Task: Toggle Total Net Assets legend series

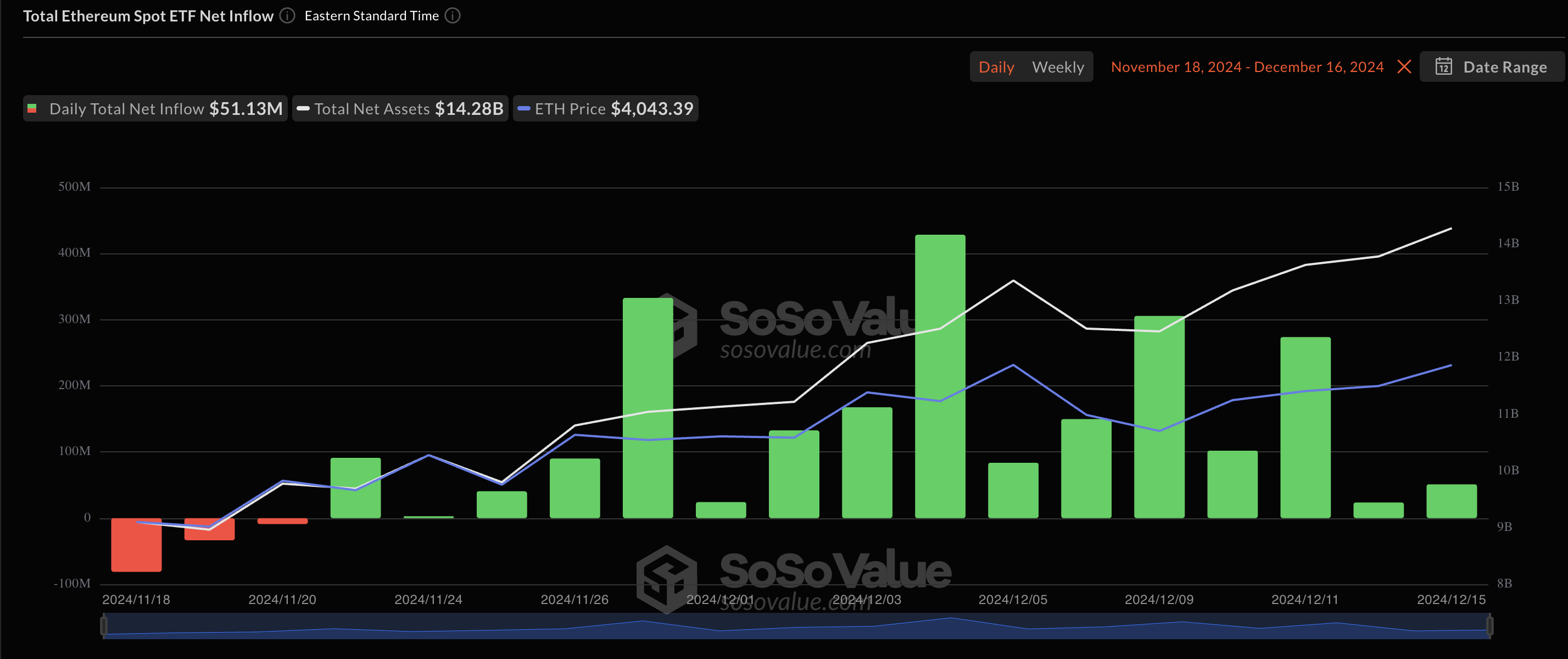Action: click(400, 109)
